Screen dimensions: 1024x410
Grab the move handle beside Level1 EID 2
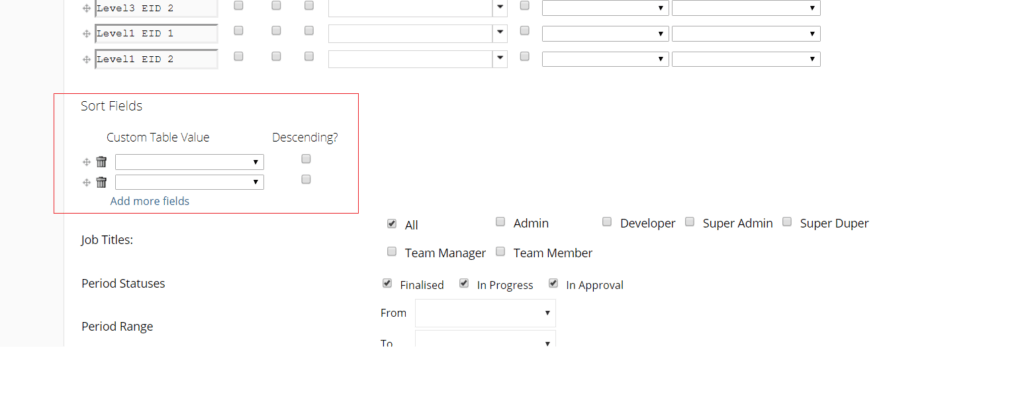pyautogui.click(x=86, y=59)
